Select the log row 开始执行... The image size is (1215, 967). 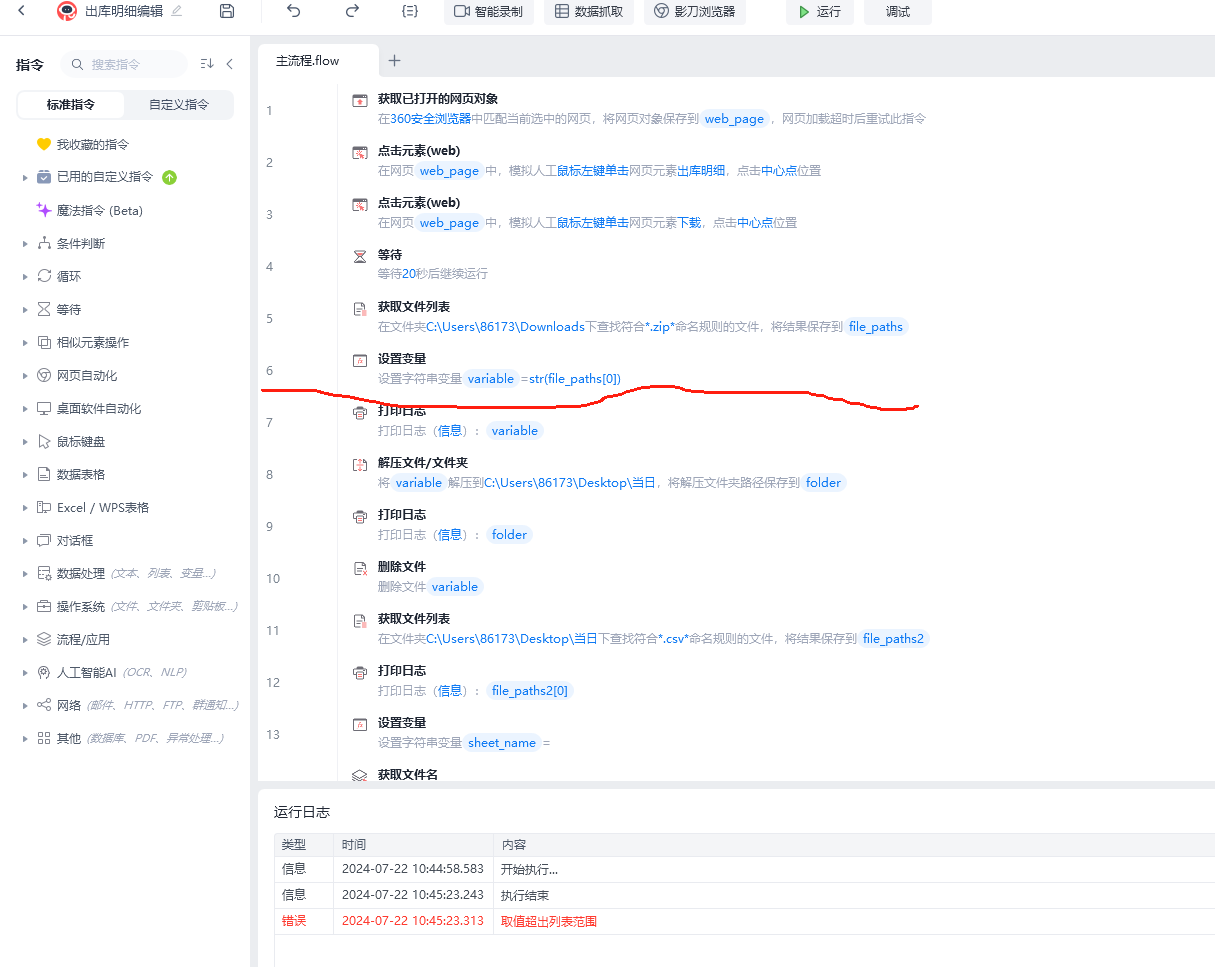point(744,869)
